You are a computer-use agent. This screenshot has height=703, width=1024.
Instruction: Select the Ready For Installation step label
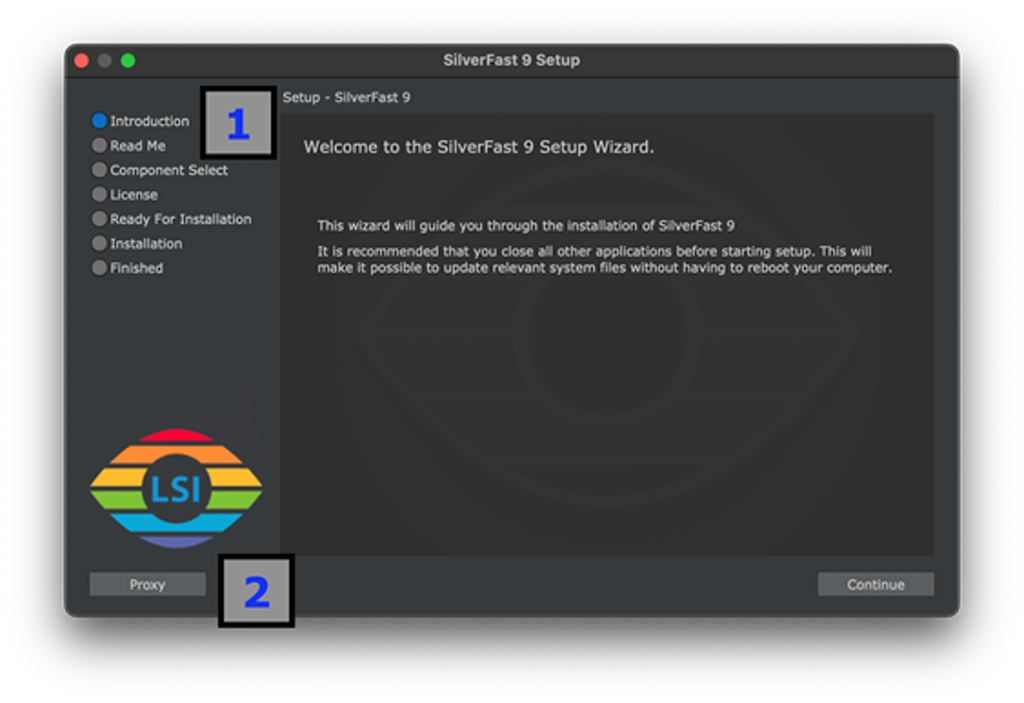click(180, 219)
